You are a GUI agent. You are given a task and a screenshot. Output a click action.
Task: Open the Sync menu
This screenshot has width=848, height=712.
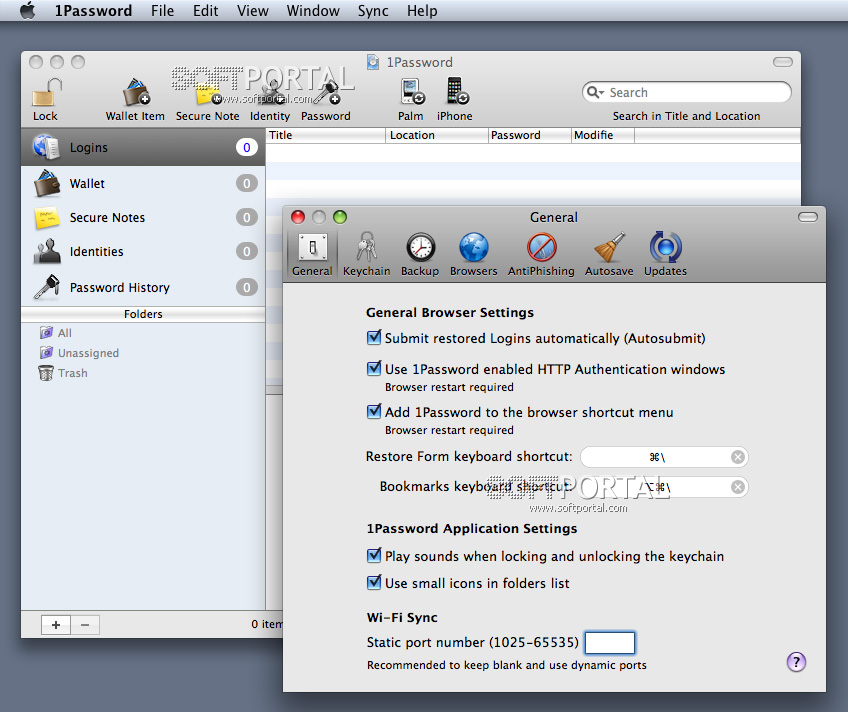[x=373, y=11]
